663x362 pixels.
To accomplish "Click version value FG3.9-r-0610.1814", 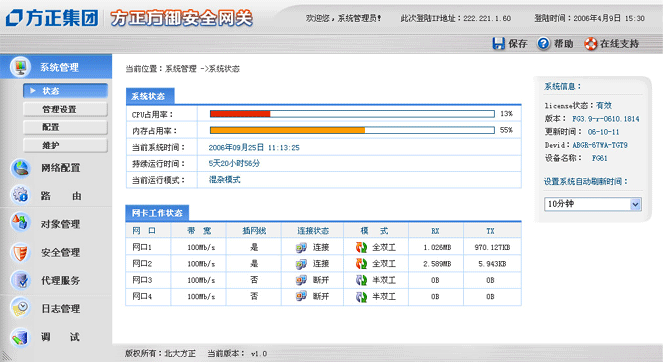I will tap(605, 119).
